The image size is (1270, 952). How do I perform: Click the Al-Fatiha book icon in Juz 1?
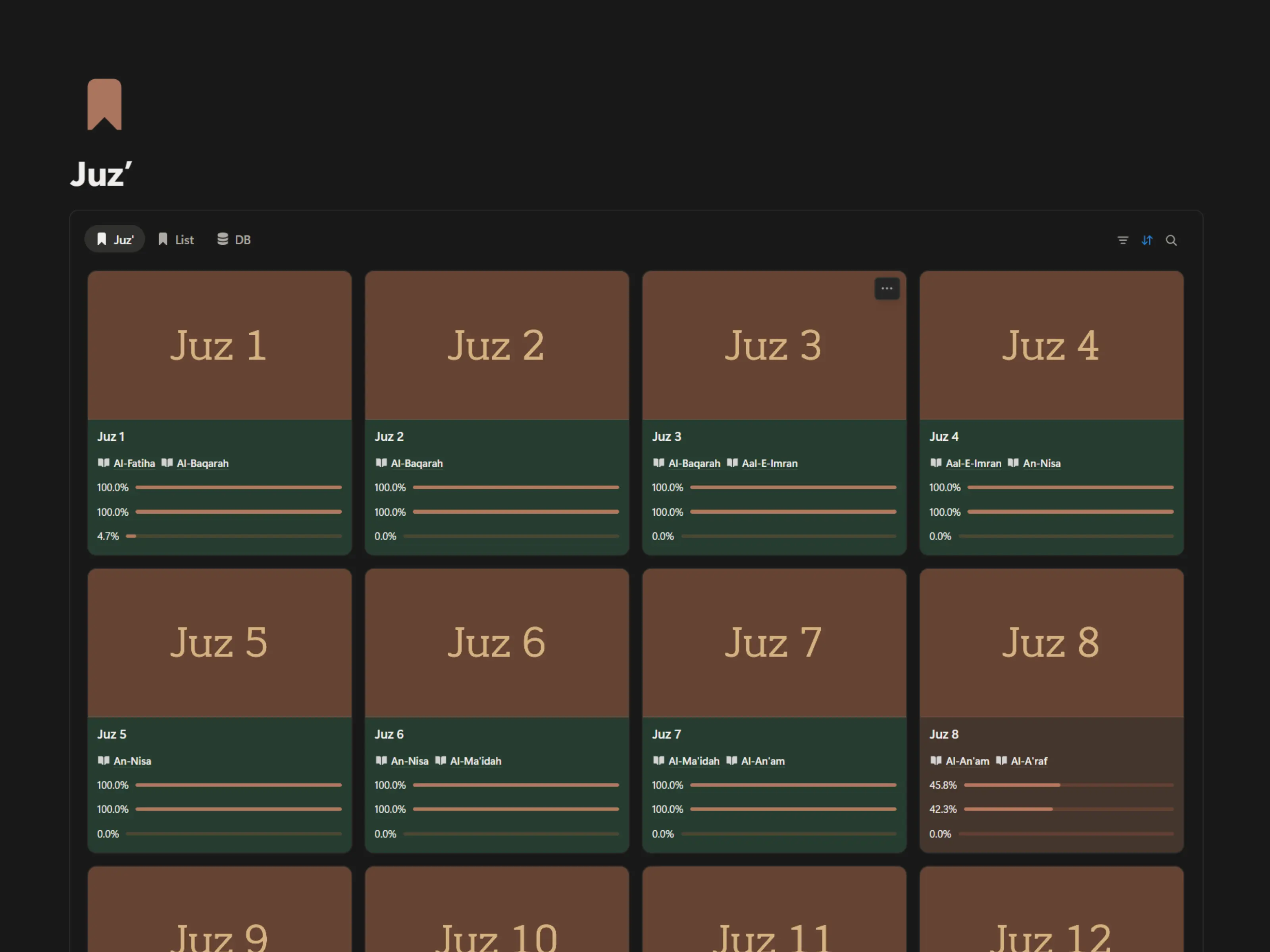tap(103, 463)
